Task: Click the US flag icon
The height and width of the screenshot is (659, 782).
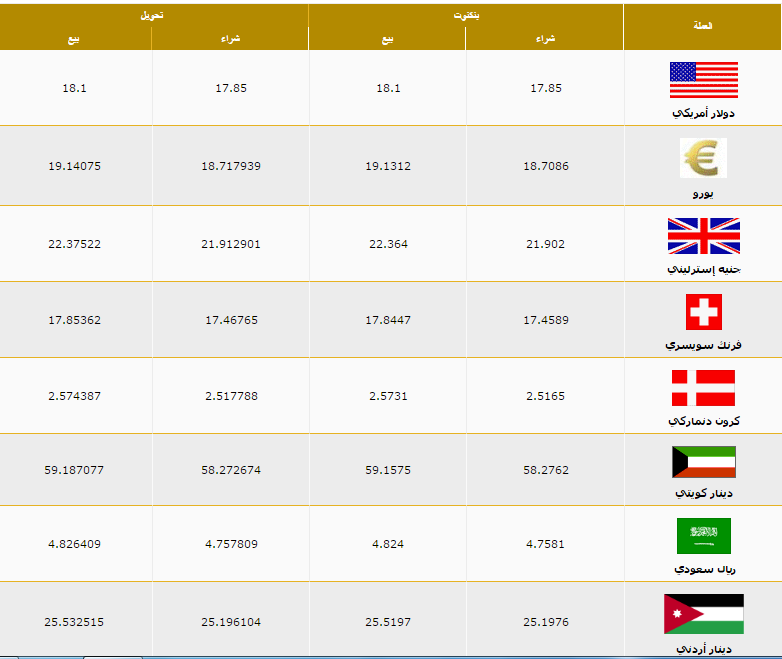Action: pyautogui.click(x=704, y=80)
